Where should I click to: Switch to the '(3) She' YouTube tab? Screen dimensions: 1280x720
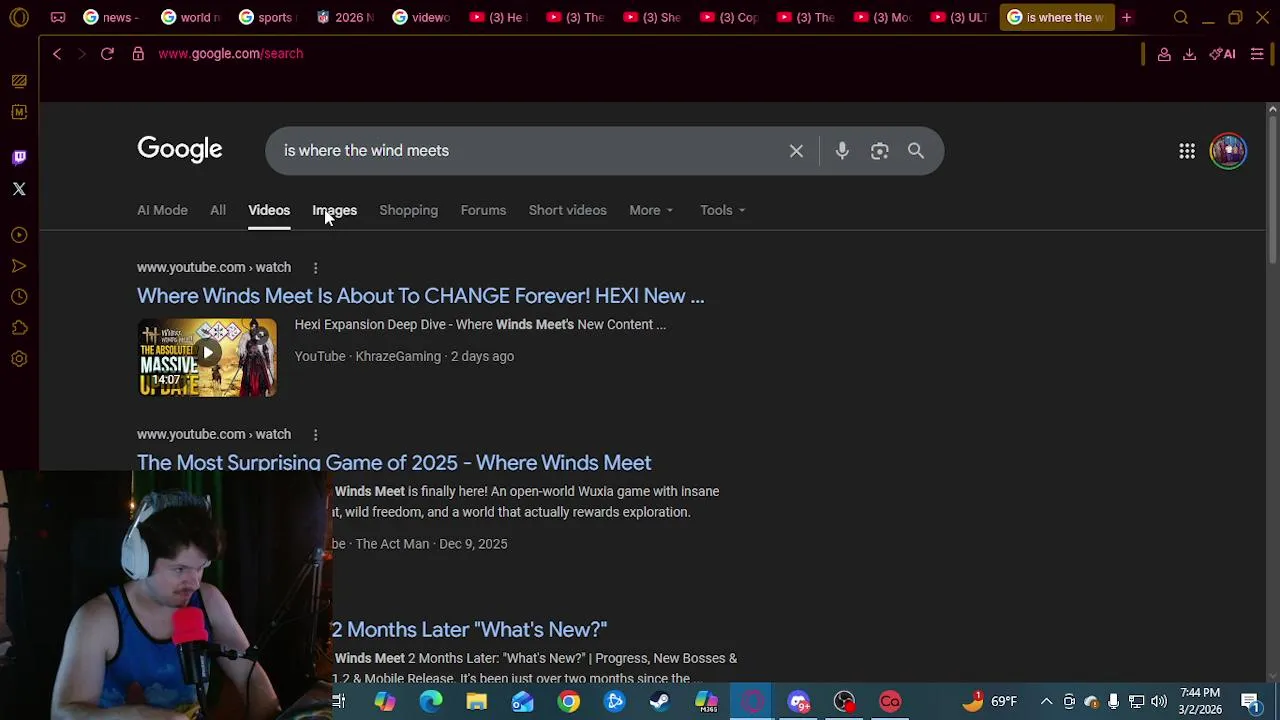[x=652, y=17]
